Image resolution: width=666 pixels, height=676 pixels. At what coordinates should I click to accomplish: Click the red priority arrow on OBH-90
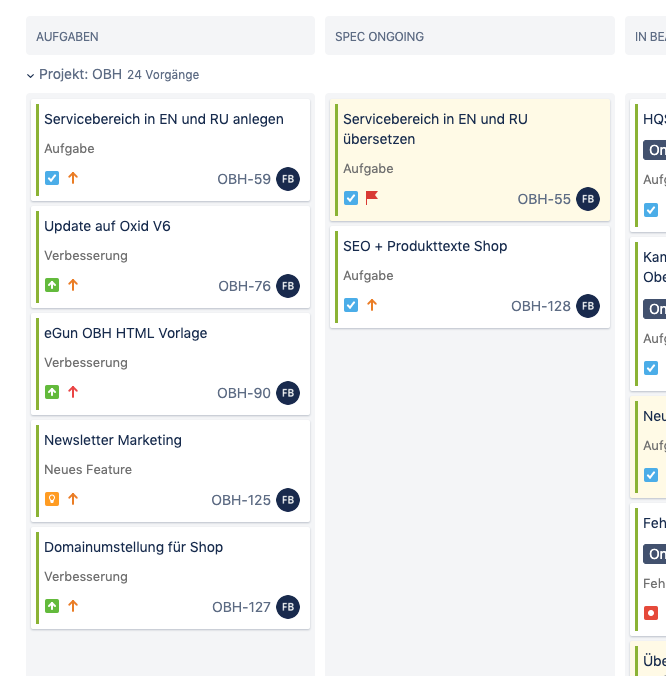[x=73, y=392]
